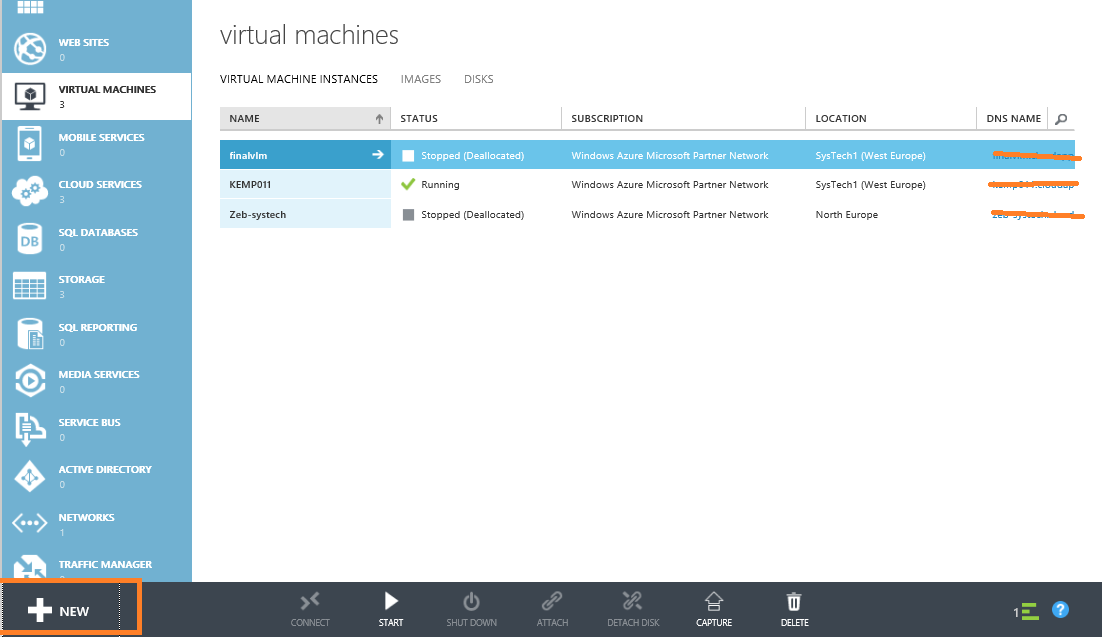Open Cloud Services gear-cloud icon
The width and height of the screenshot is (1102, 637).
click(30, 191)
